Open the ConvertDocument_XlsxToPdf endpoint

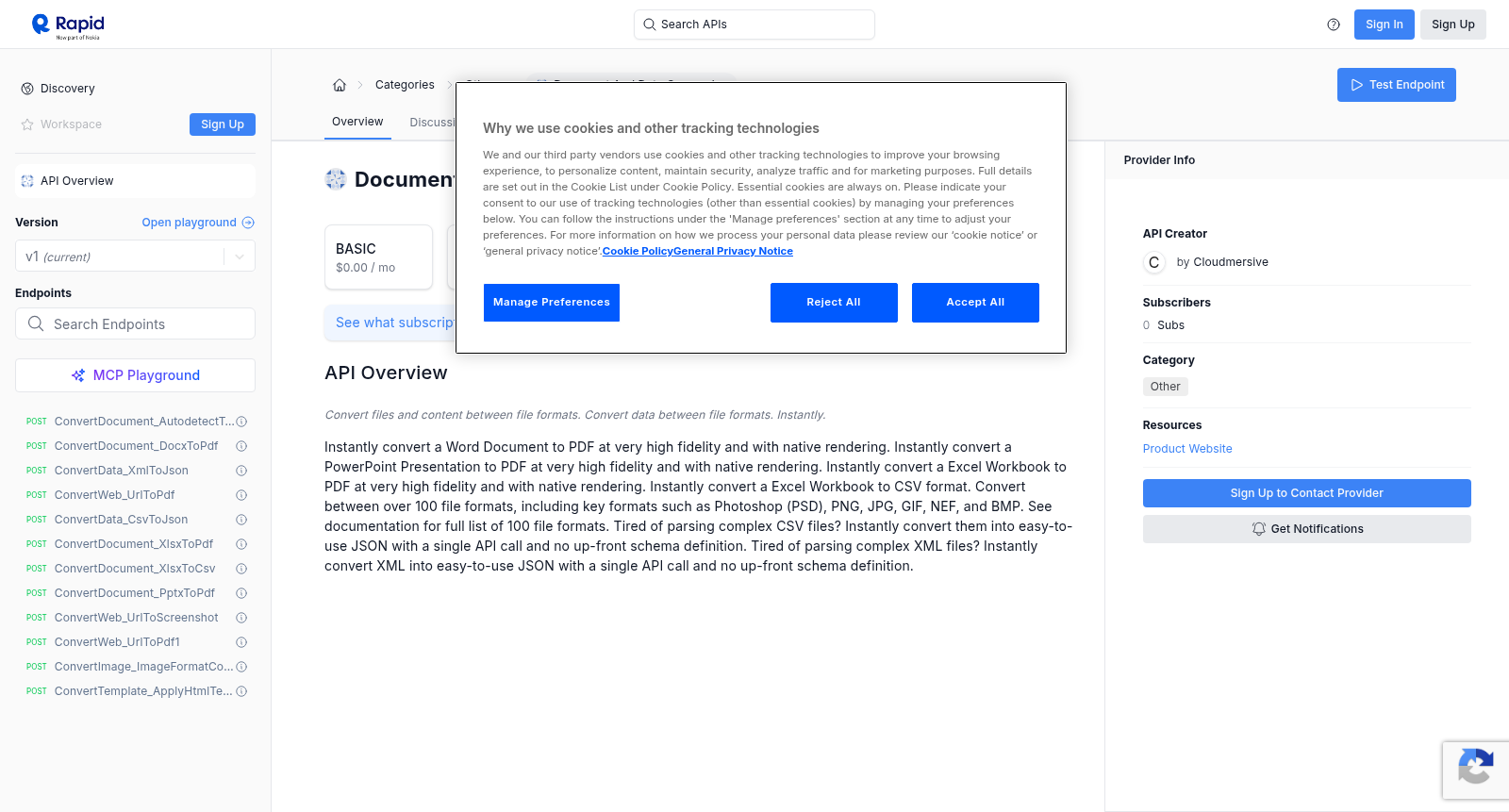tap(135, 544)
